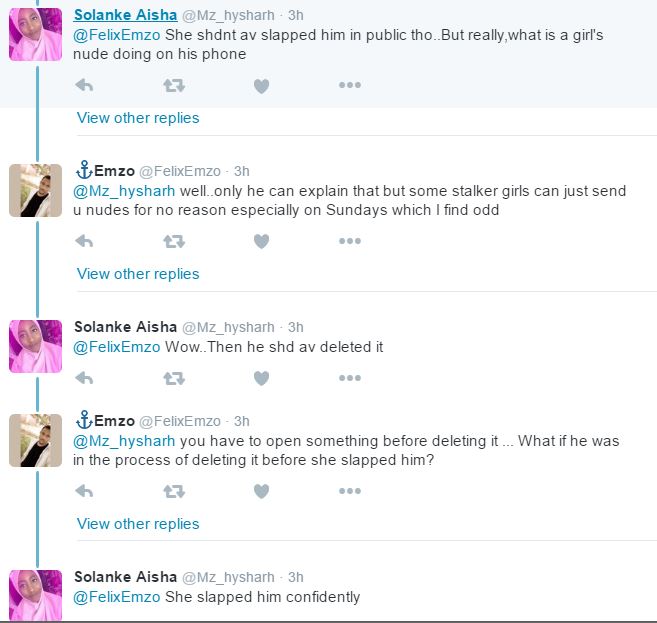
Task: Like the tweet about slapping in public
Action: click(261, 86)
